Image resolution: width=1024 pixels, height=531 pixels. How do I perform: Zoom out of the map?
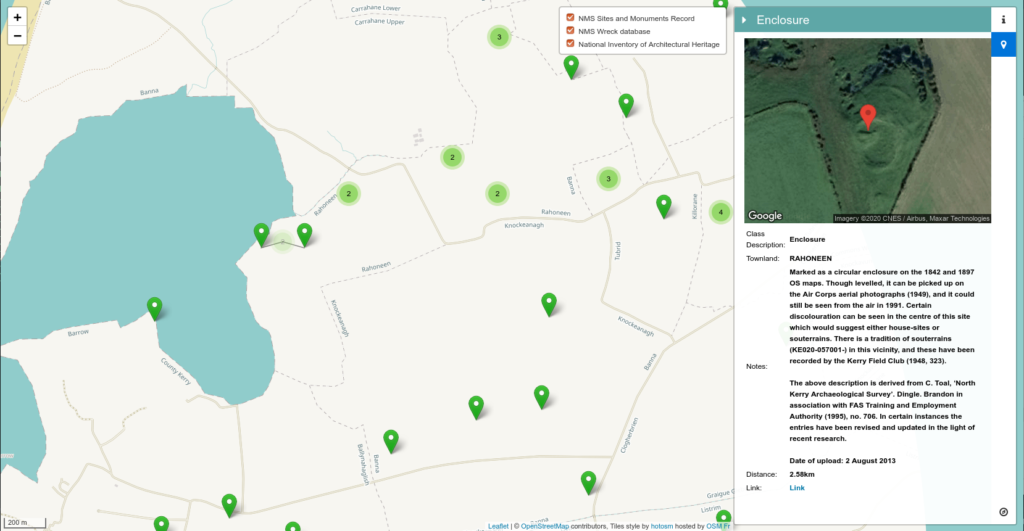pos(17,36)
